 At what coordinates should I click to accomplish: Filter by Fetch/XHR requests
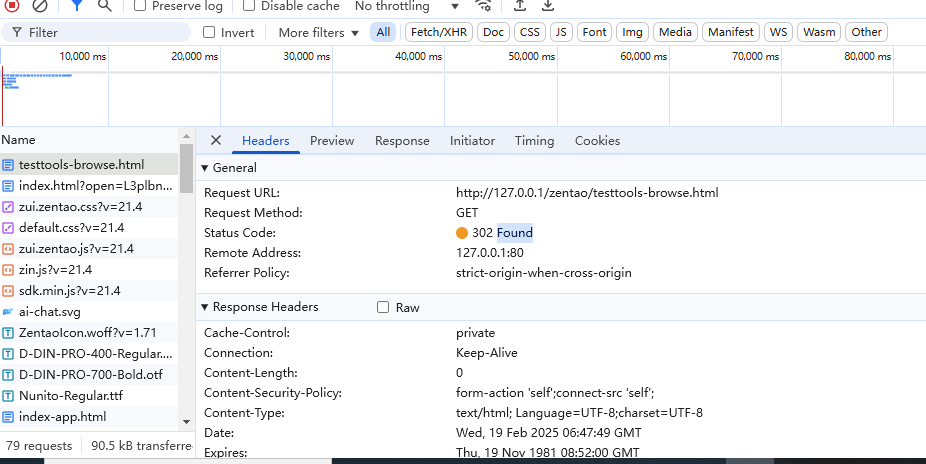tap(438, 32)
